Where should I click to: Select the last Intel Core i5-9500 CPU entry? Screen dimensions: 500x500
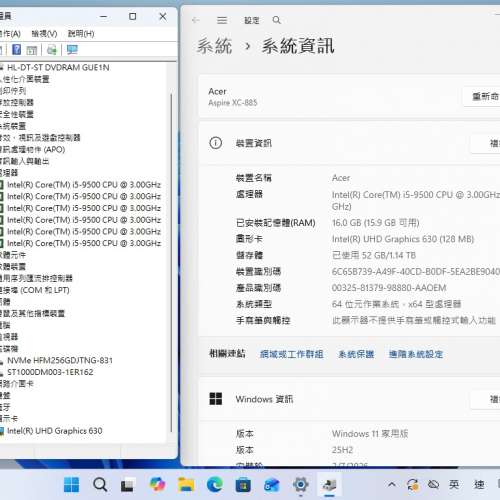(84, 243)
